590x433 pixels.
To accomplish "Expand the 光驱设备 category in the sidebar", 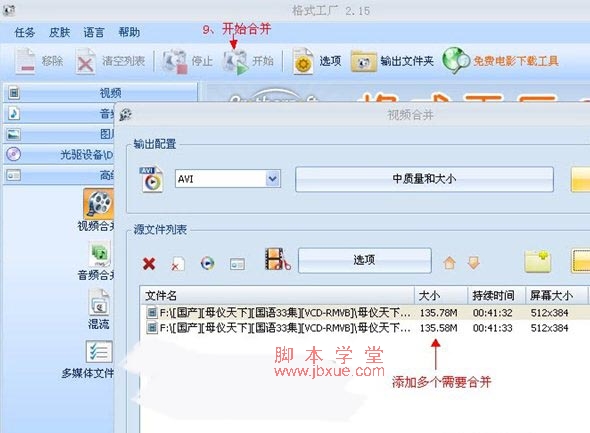I will coord(59,154).
